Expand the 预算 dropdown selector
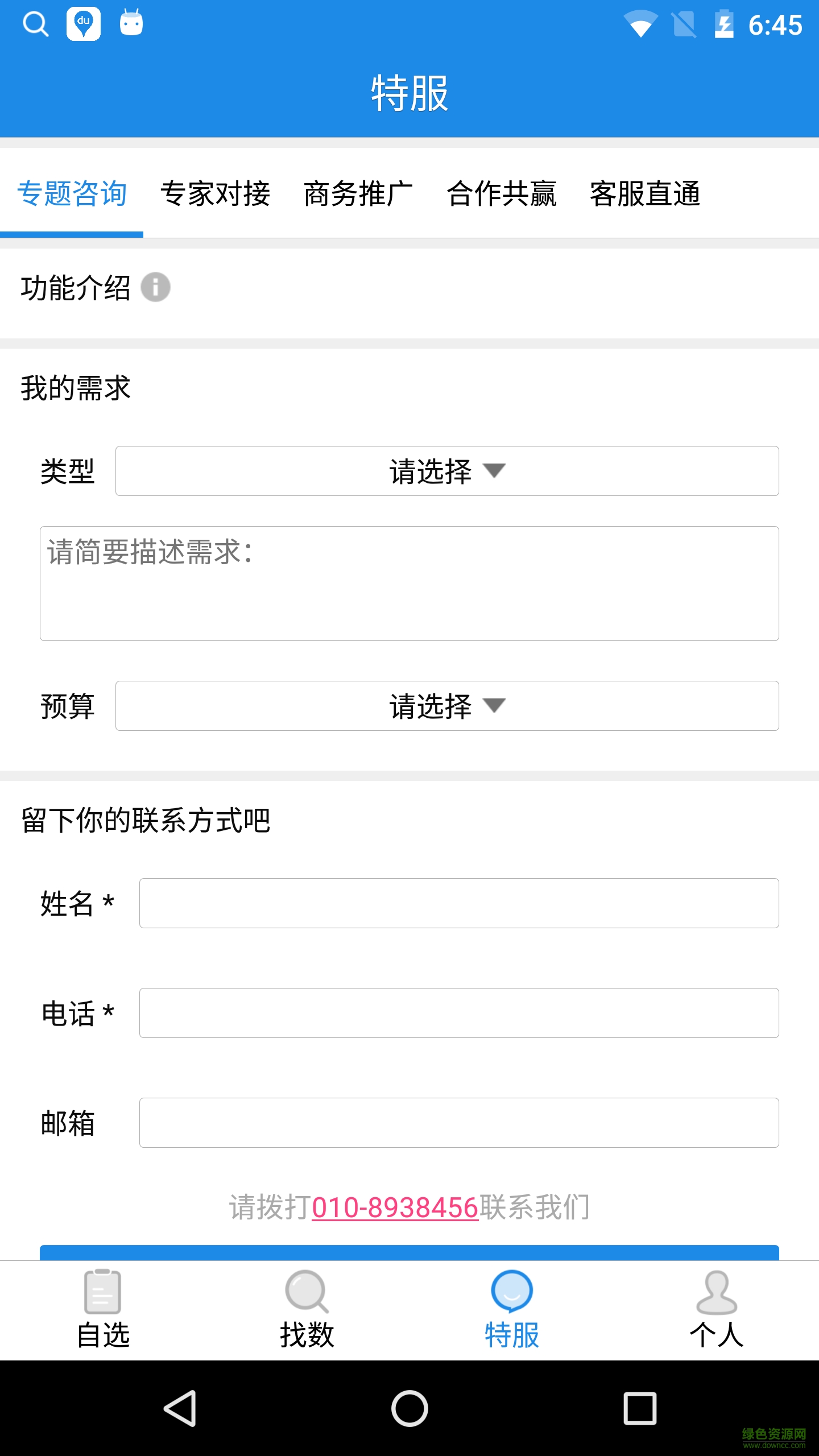The height and width of the screenshot is (1456, 819). (x=447, y=706)
